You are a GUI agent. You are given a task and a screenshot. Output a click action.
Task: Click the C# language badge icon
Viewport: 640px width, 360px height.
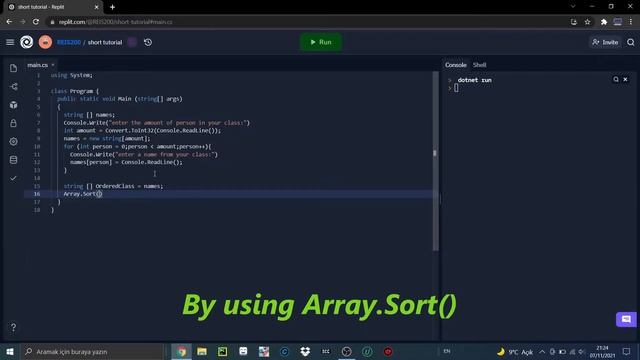pos(132,42)
